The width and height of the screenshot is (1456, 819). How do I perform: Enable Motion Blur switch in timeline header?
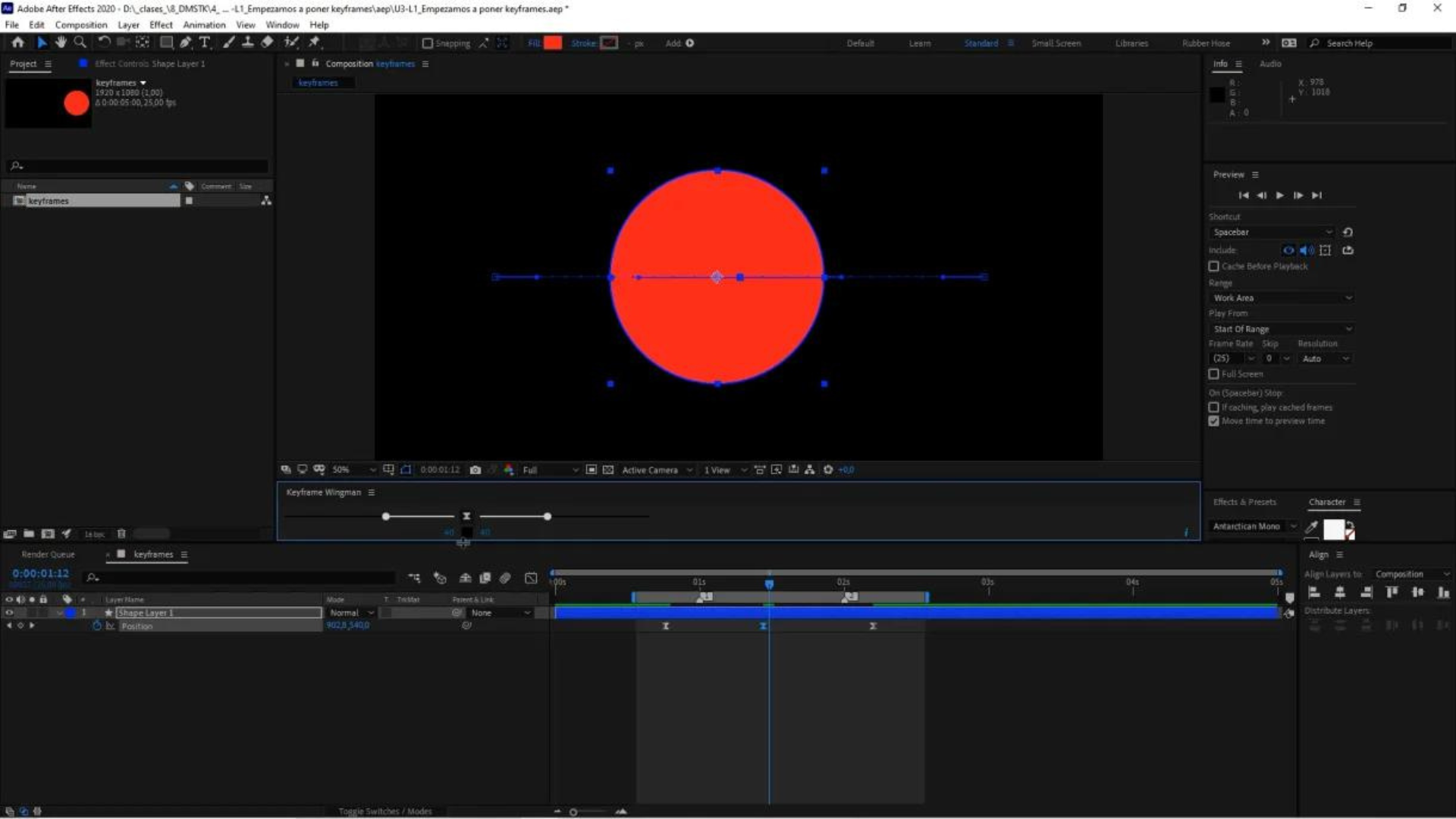[x=505, y=578]
